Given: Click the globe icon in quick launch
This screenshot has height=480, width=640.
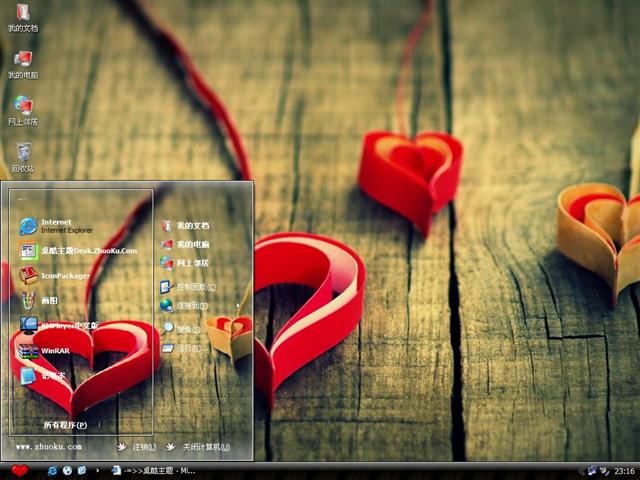Looking at the screenshot, I should click(x=67, y=471).
